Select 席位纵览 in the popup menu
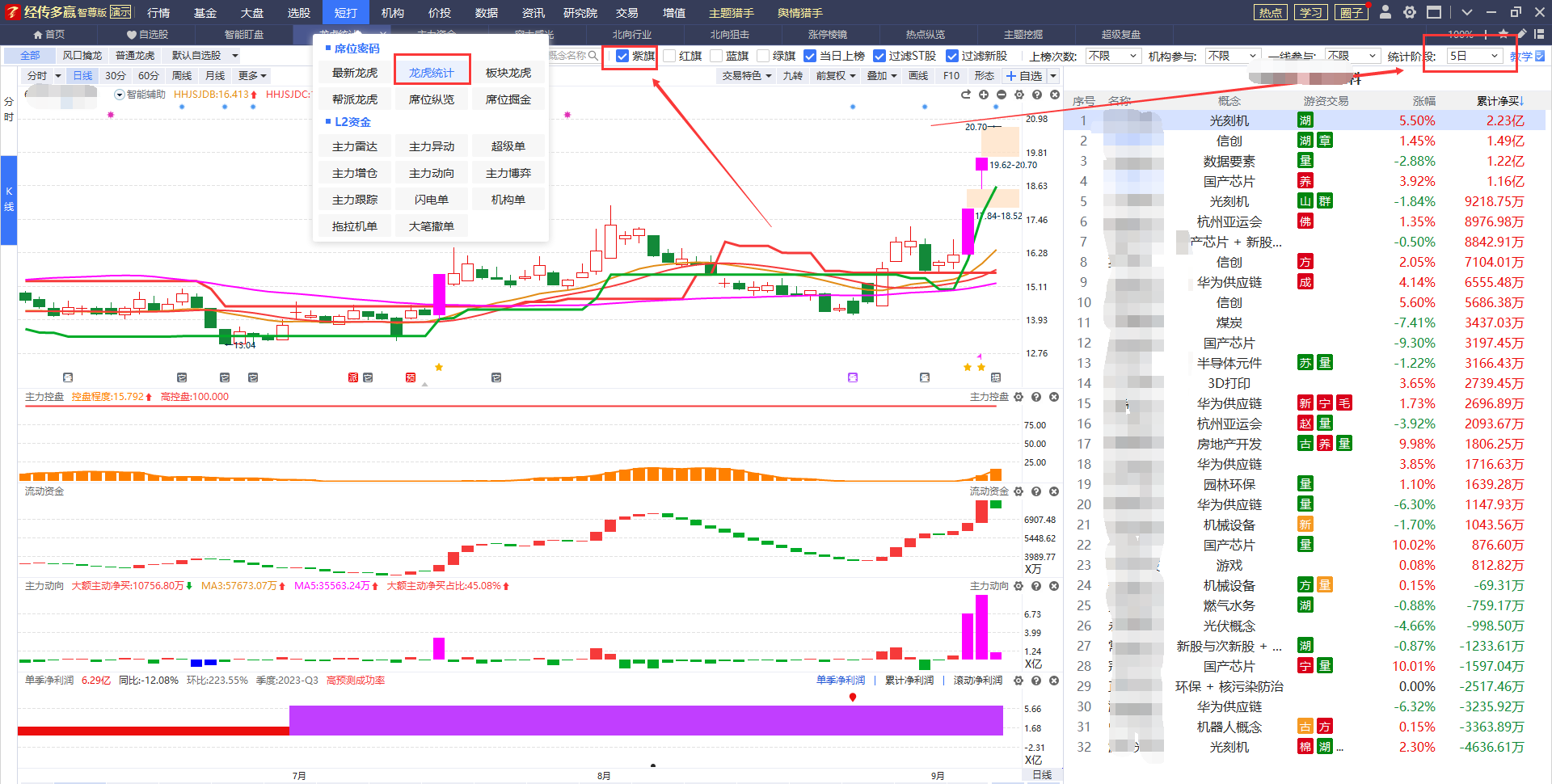The image size is (1552, 784). click(x=432, y=99)
